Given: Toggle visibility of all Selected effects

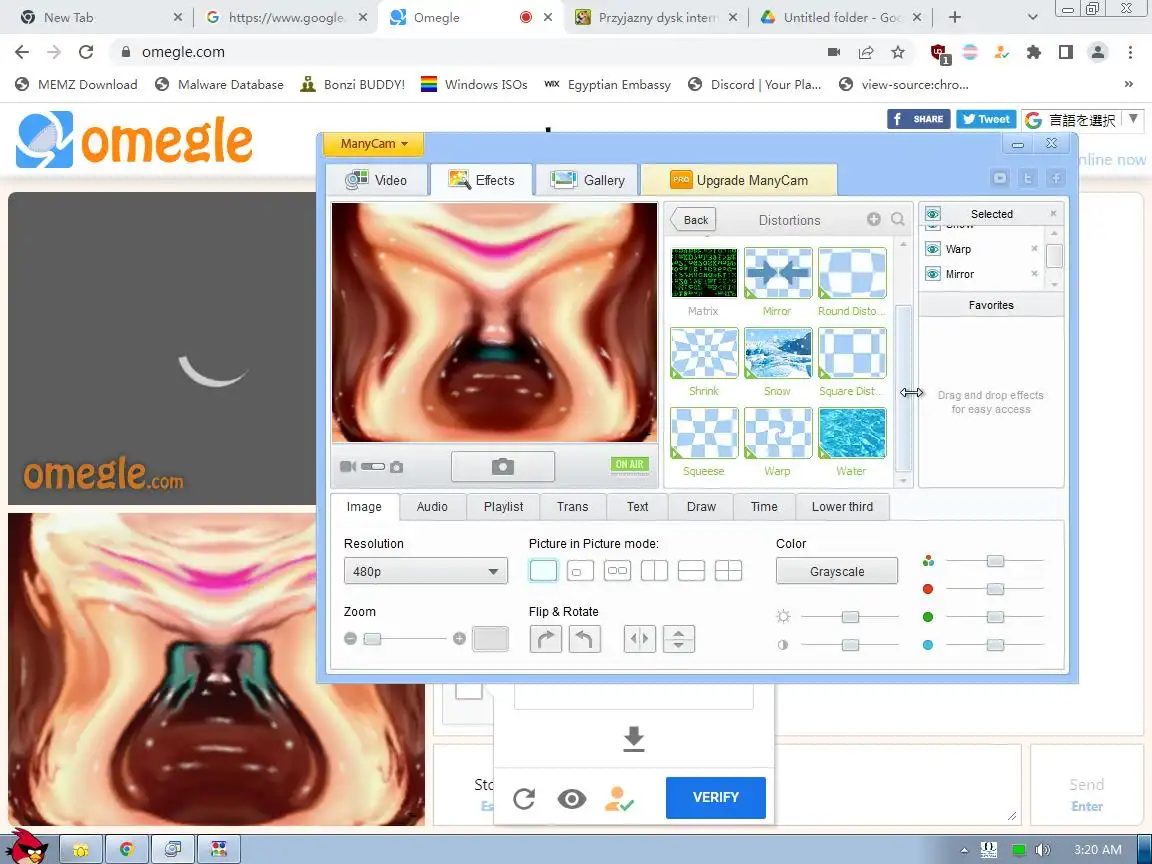Looking at the screenshot, I should click(x=933, y=214).
